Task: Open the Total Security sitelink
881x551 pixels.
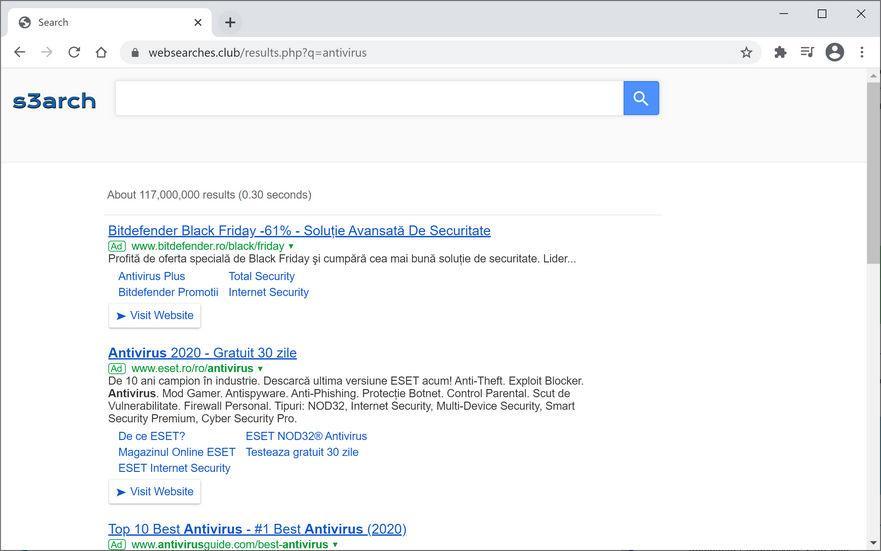Action: click(261, 276)
